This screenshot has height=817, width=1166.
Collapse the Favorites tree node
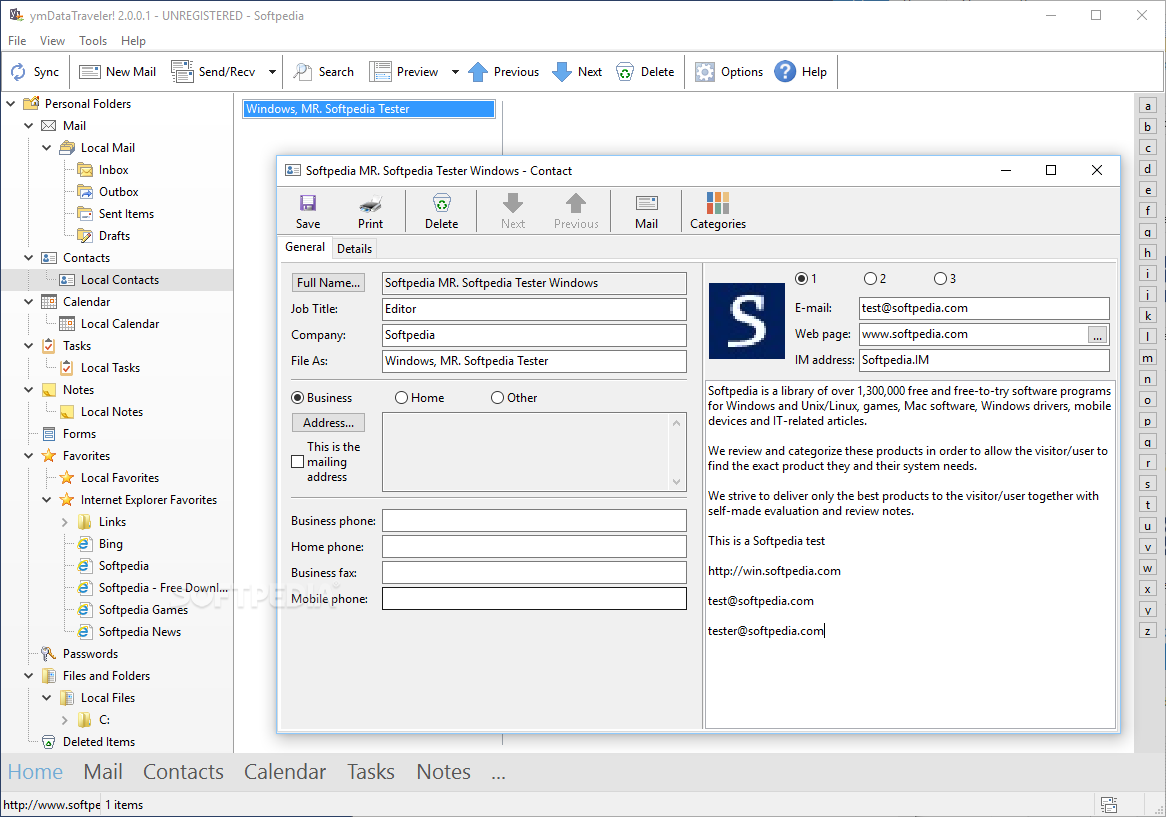coord(28,456)
